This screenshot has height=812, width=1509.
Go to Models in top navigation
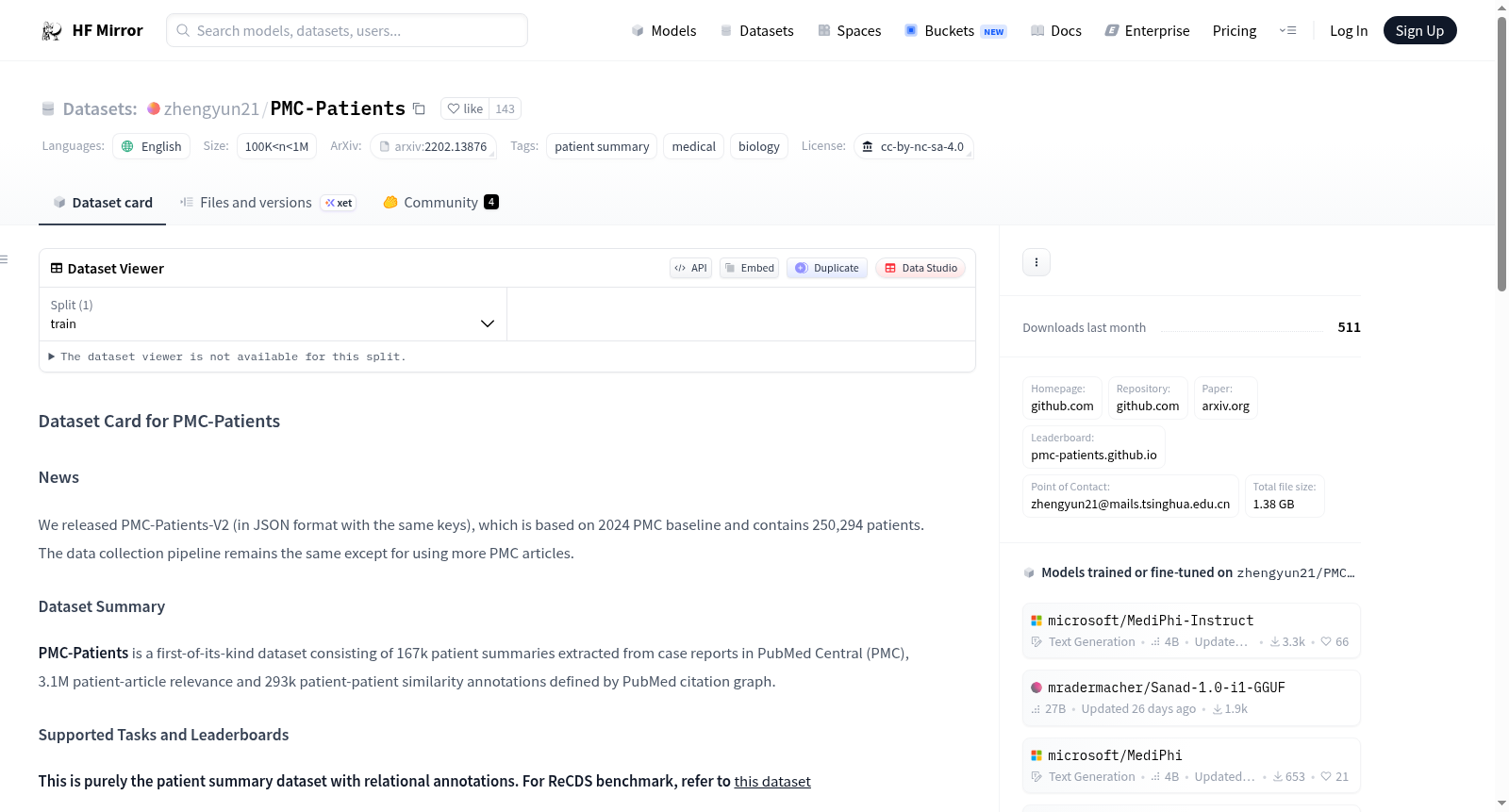point(664,31)
